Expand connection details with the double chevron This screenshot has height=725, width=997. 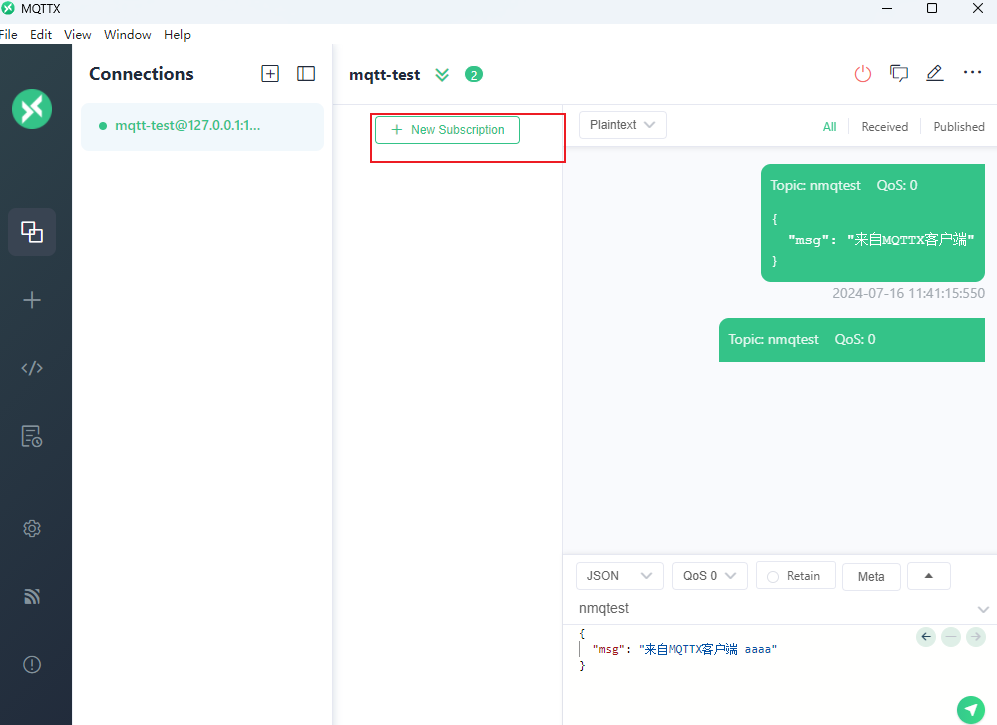pos(442,75)
